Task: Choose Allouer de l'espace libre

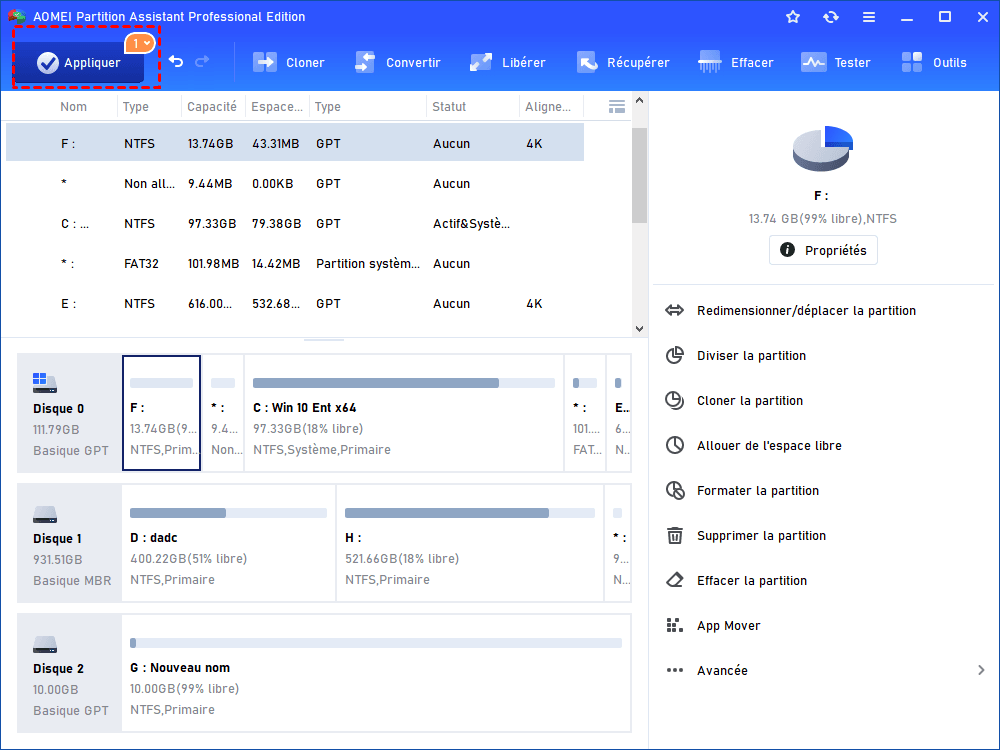Action: pyautogui.click(x=769, y=445)
